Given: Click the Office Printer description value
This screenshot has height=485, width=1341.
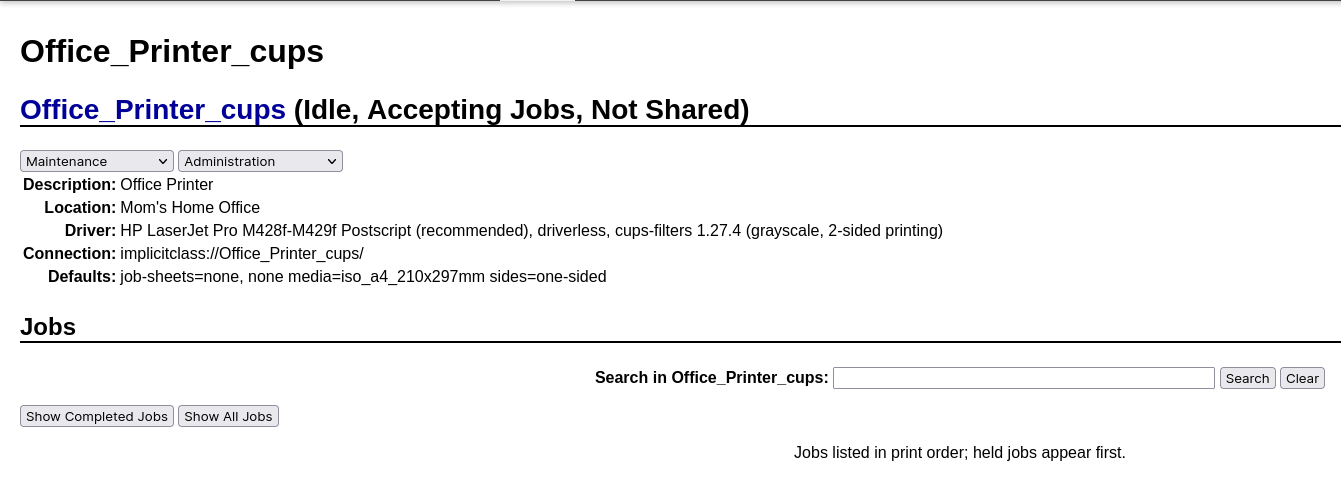Looking at the screenshot, I should tap(166, 185).
